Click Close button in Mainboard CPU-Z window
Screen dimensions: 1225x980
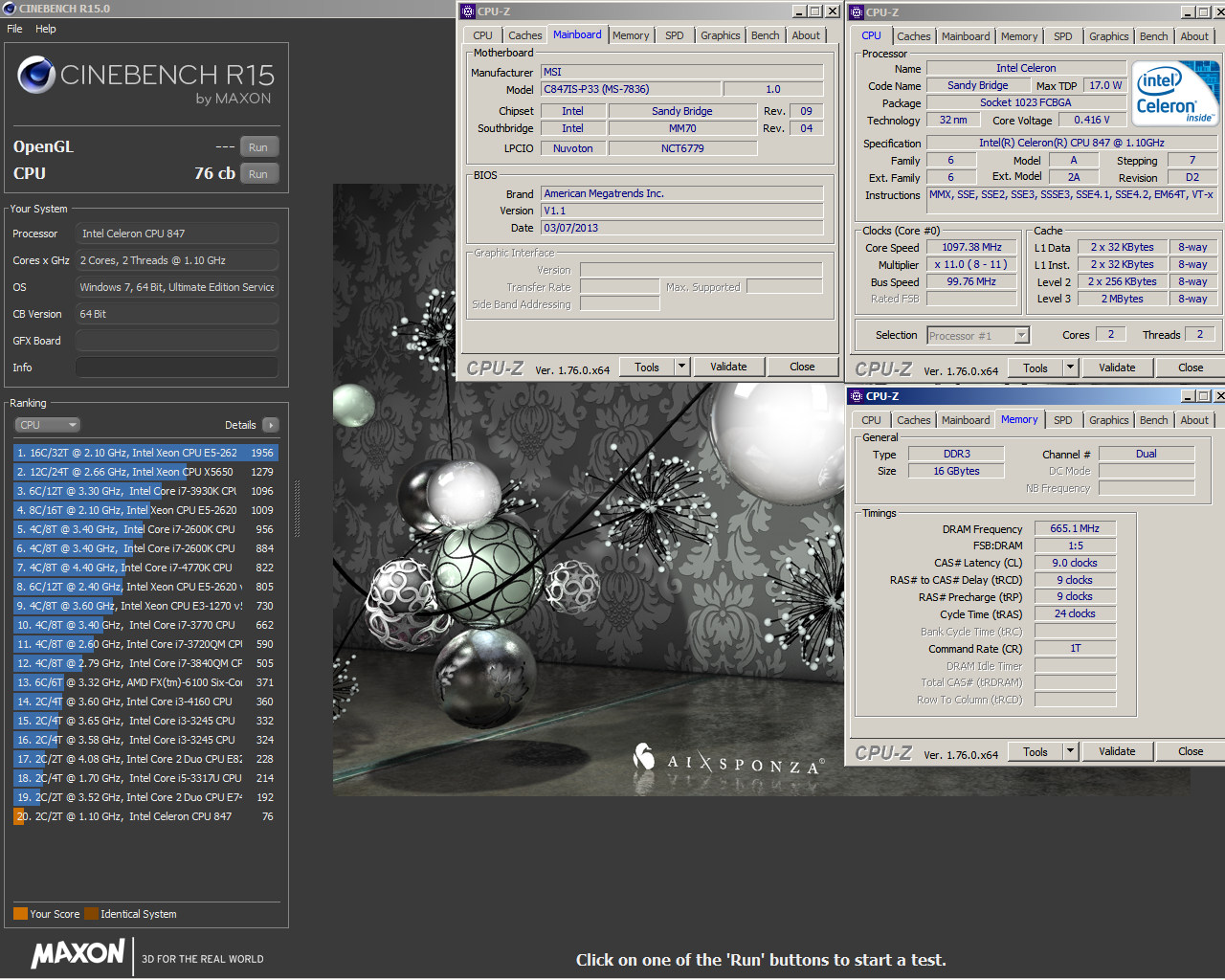click(x=802, y=367)
